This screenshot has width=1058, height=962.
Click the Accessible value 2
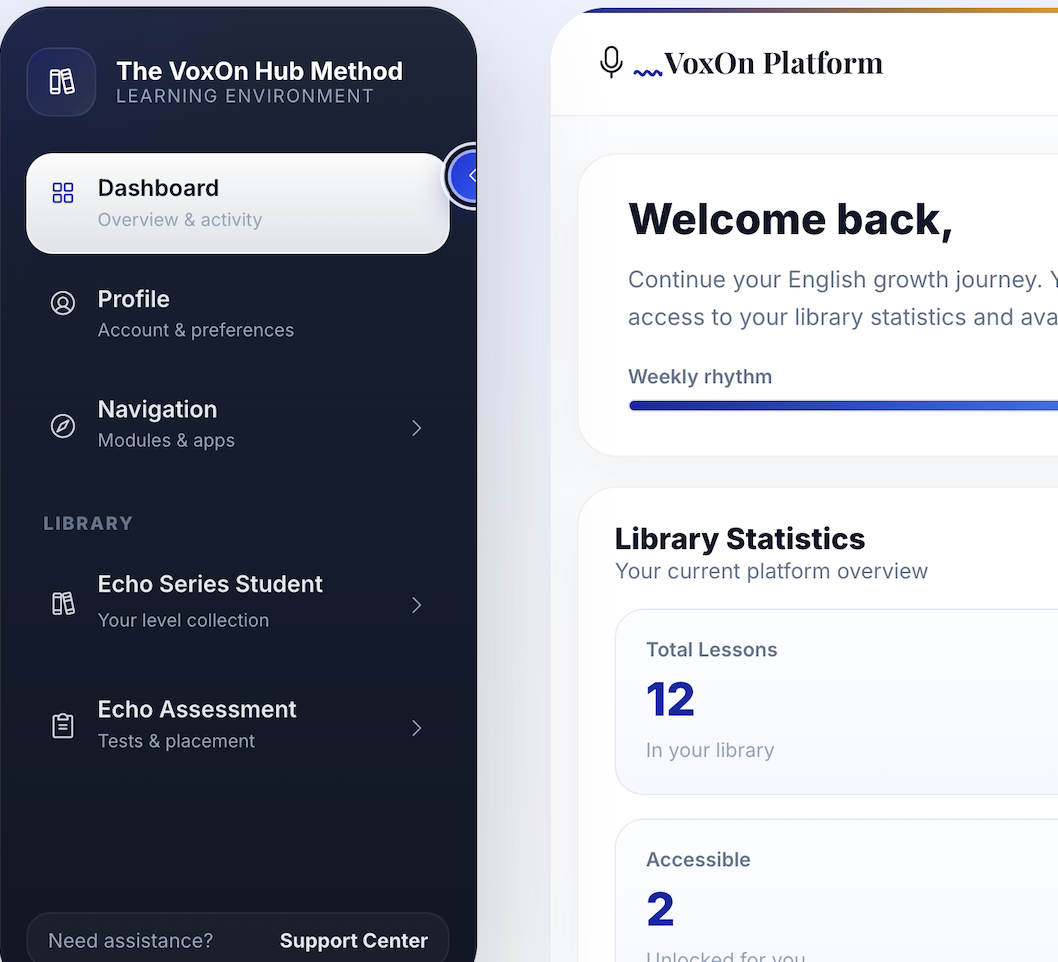click(660, 909)
